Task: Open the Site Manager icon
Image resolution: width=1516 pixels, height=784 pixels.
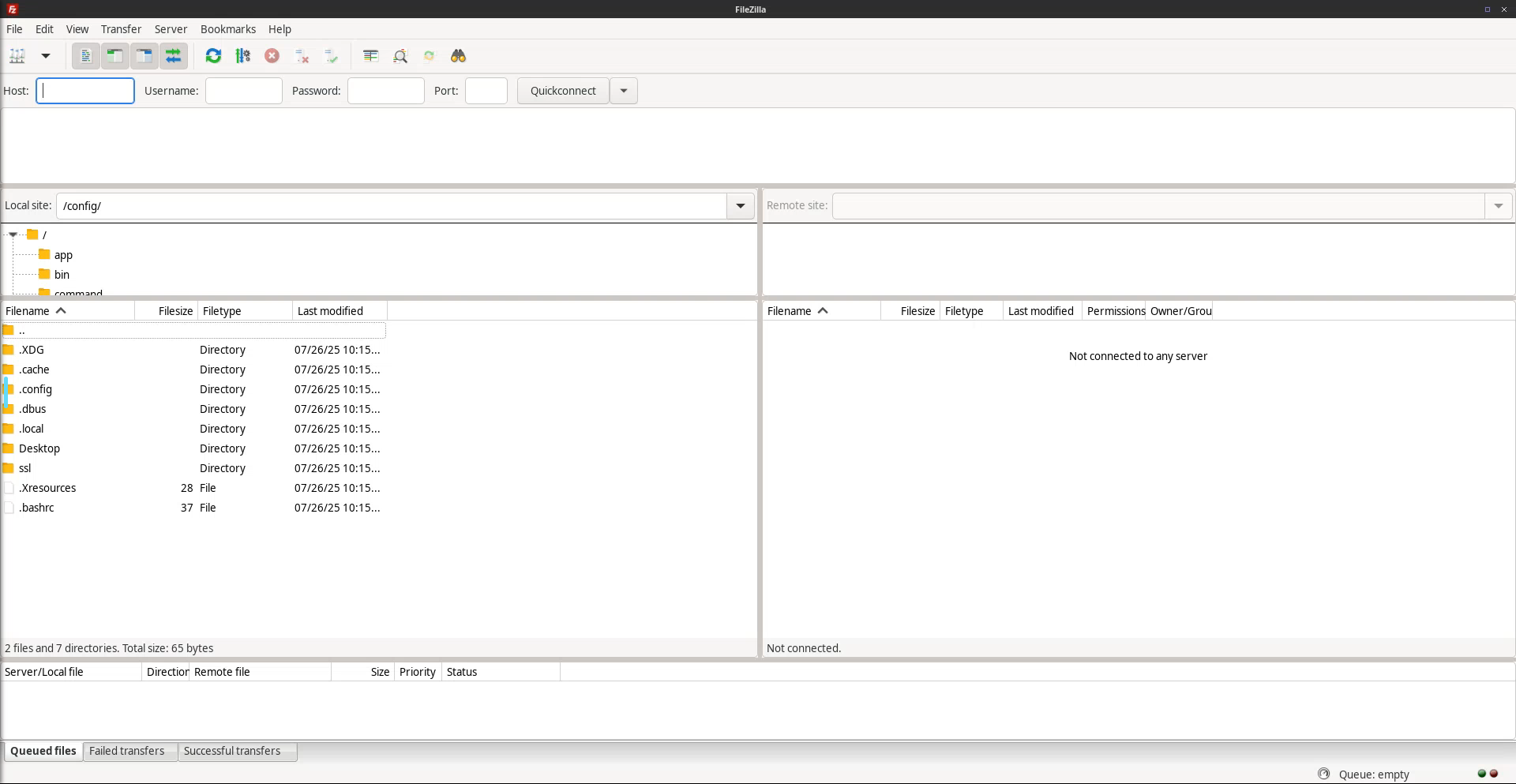Action: [x=17, y=56]
